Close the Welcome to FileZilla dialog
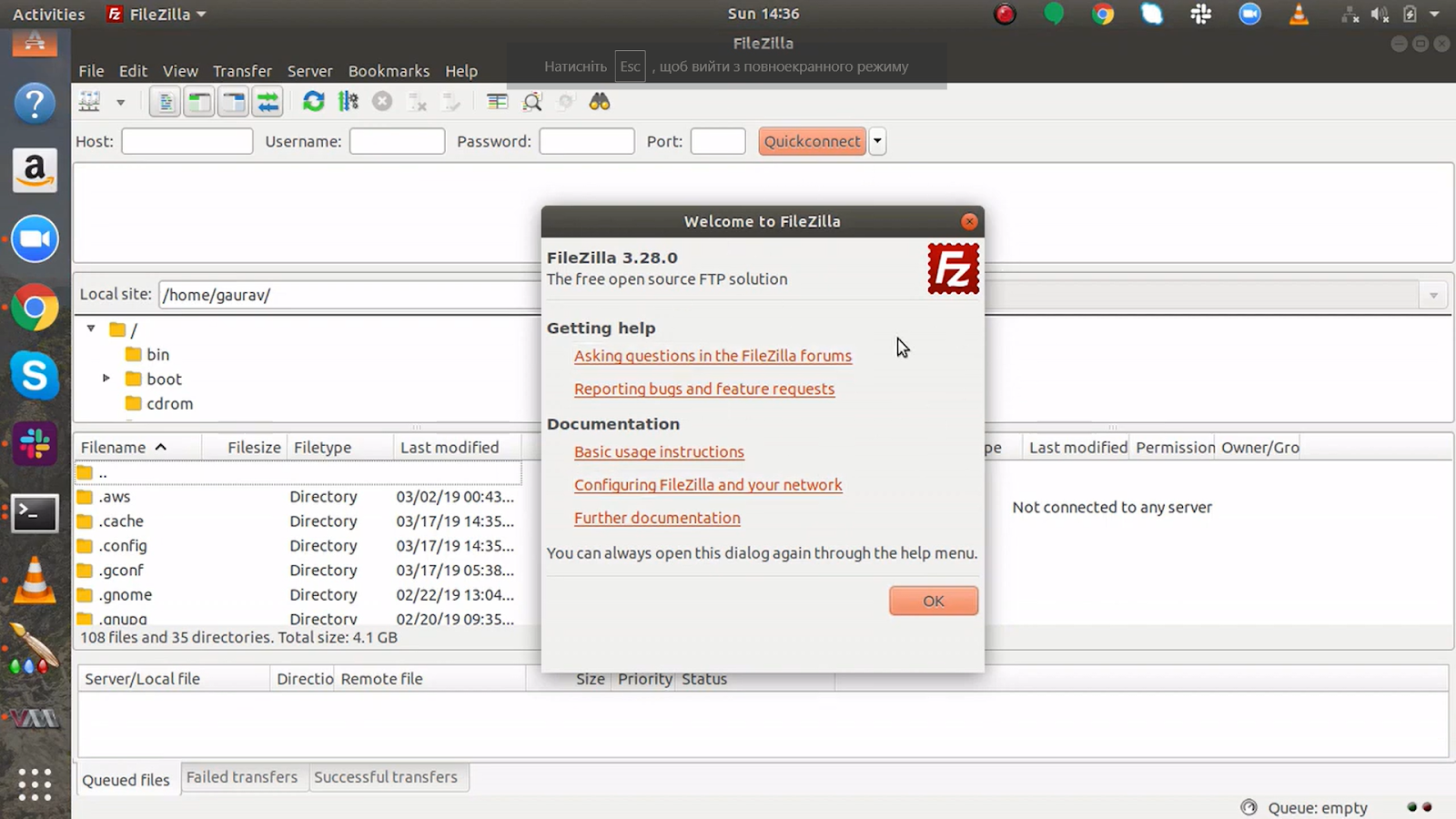 969,221
